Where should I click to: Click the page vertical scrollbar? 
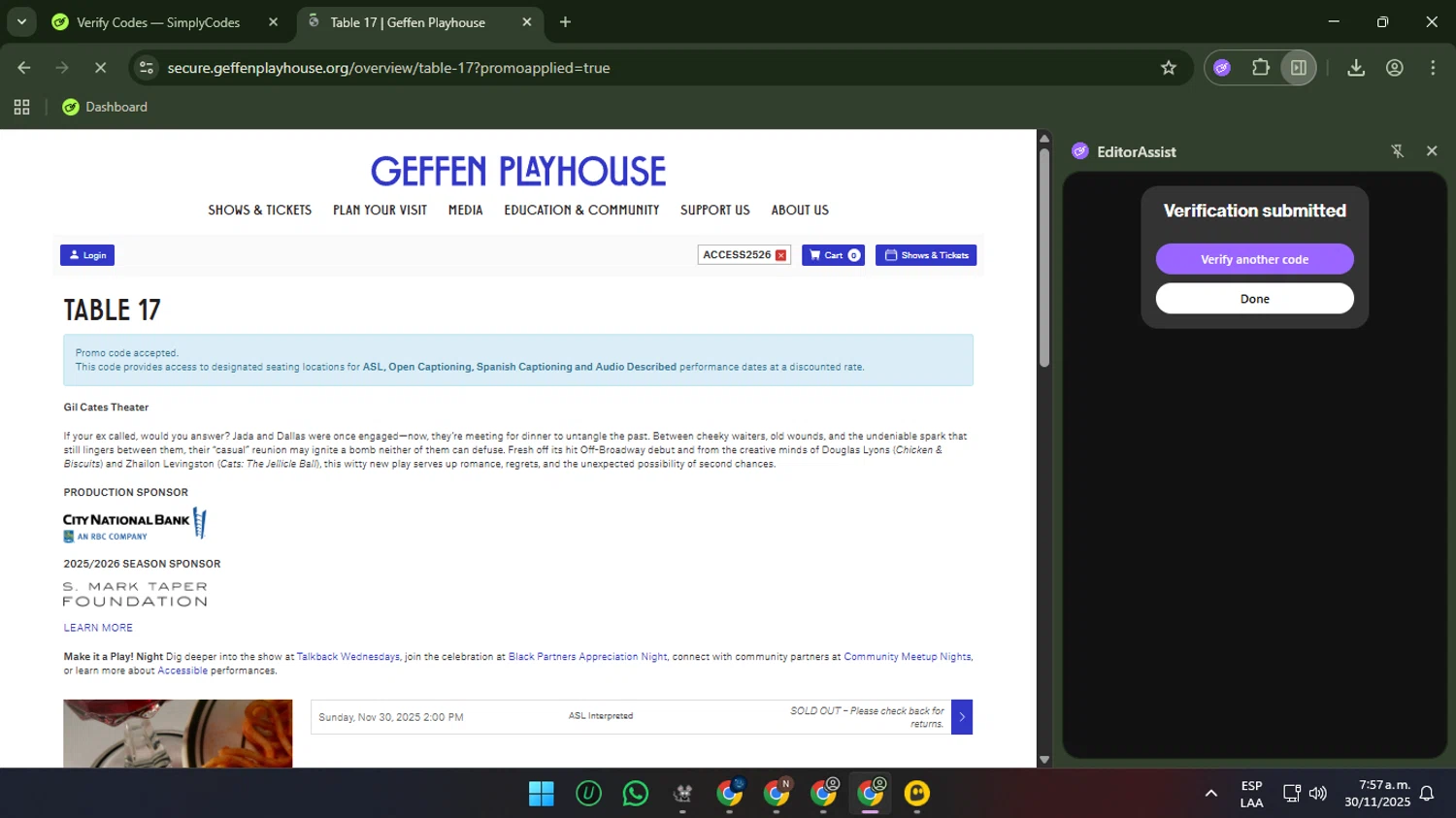click(x=1044, y=257)
